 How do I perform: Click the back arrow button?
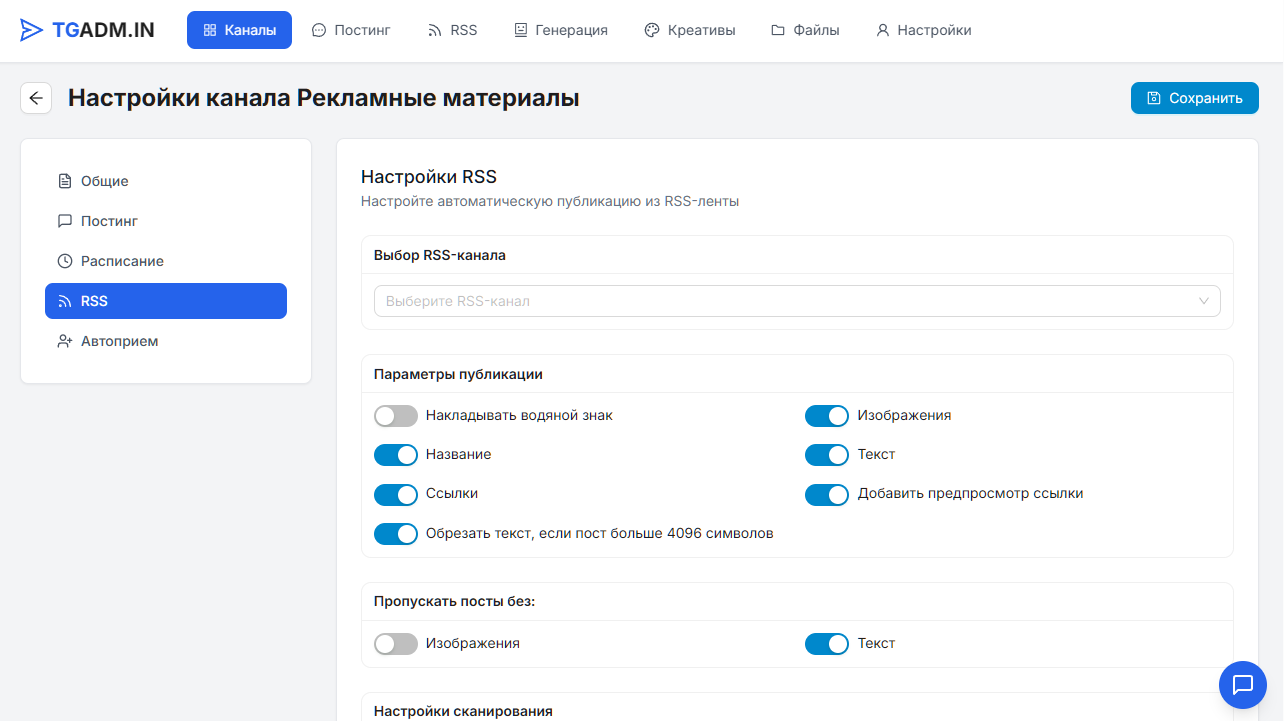36,98
